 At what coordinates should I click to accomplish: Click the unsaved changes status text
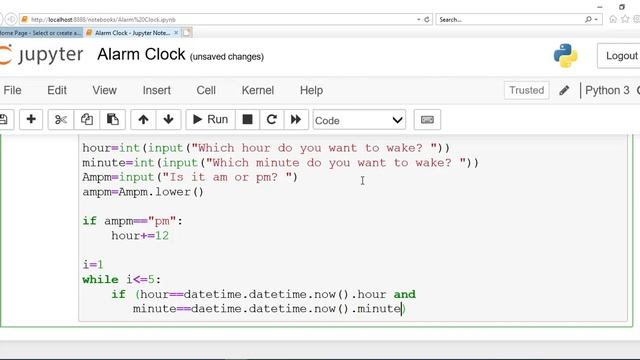[227, 57]
